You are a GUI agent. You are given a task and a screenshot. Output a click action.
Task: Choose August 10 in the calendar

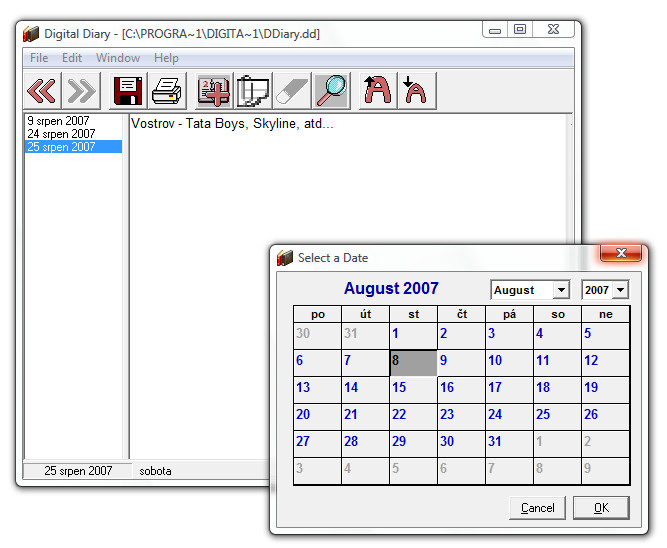click(509, 363)
